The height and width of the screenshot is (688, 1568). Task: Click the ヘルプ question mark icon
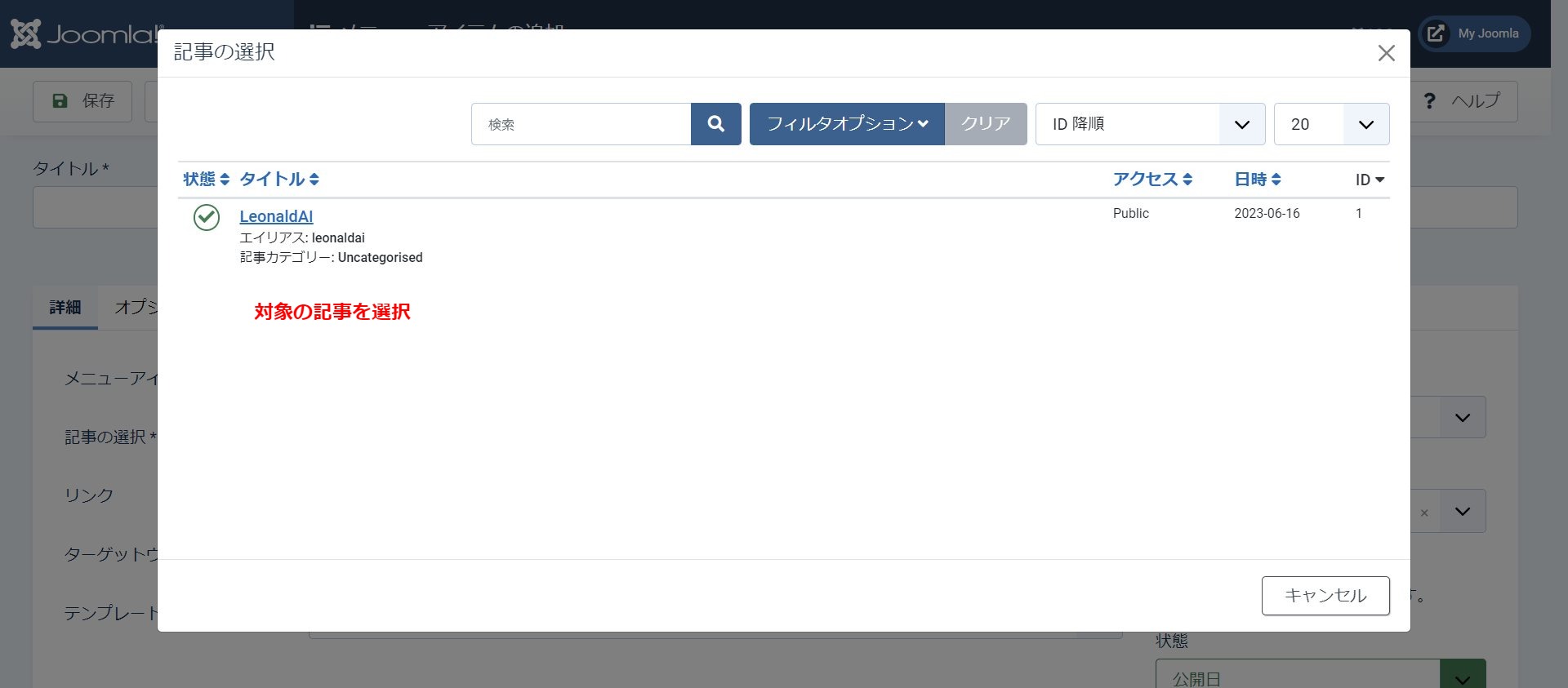[1429, 101]
